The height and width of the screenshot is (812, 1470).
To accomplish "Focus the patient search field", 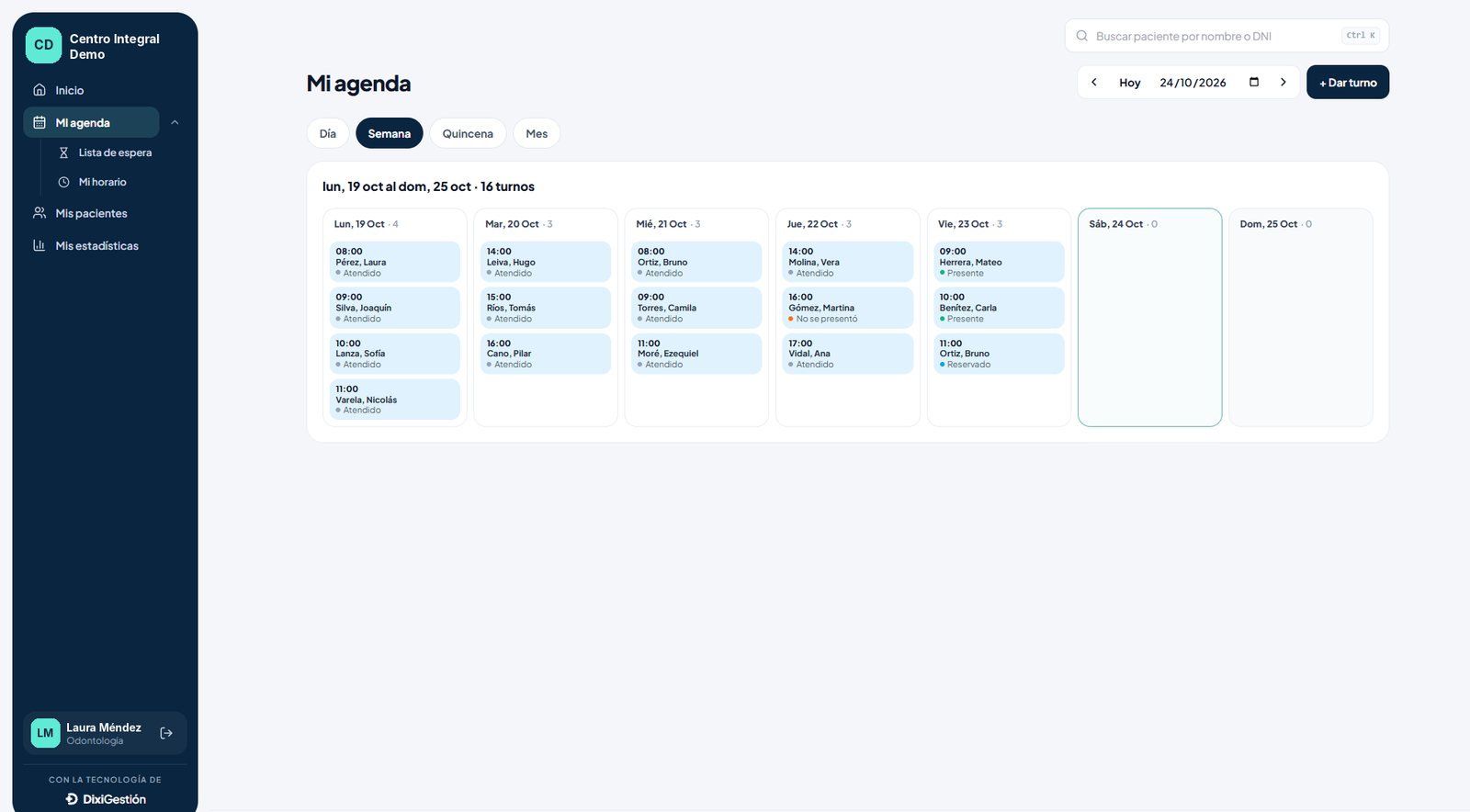I will tap(1227, 36).
